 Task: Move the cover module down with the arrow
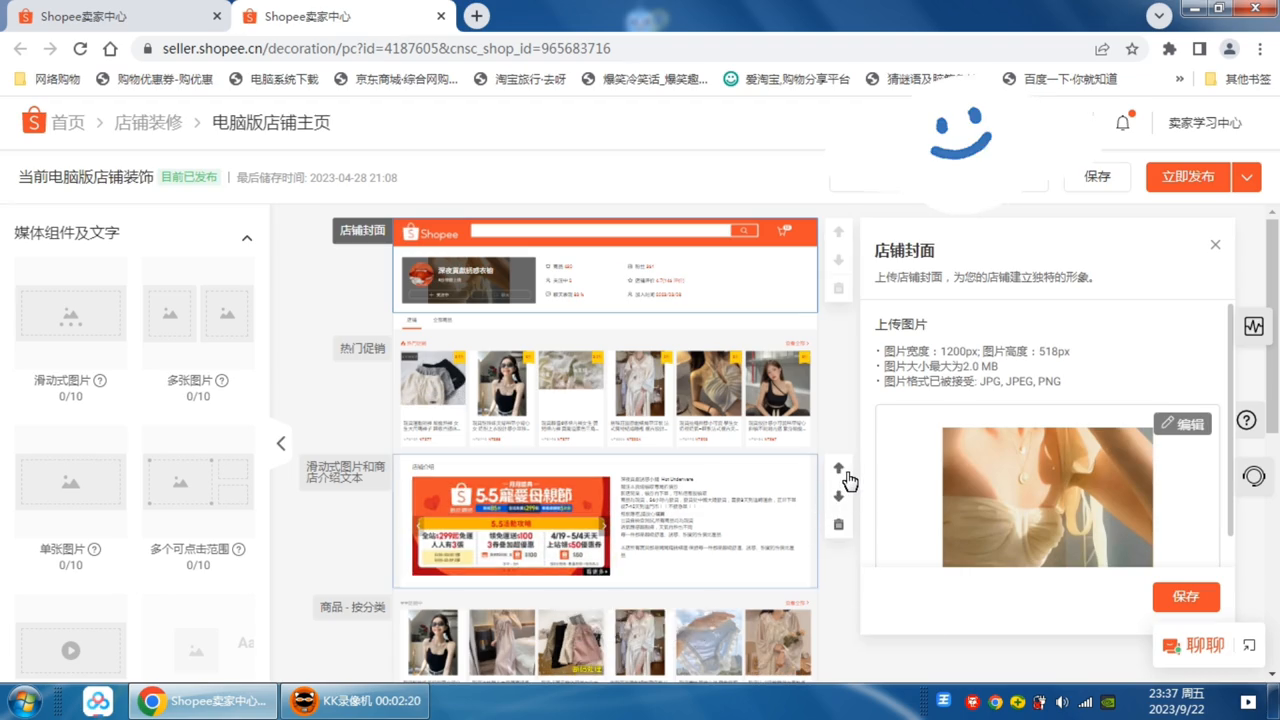(838, 261)
